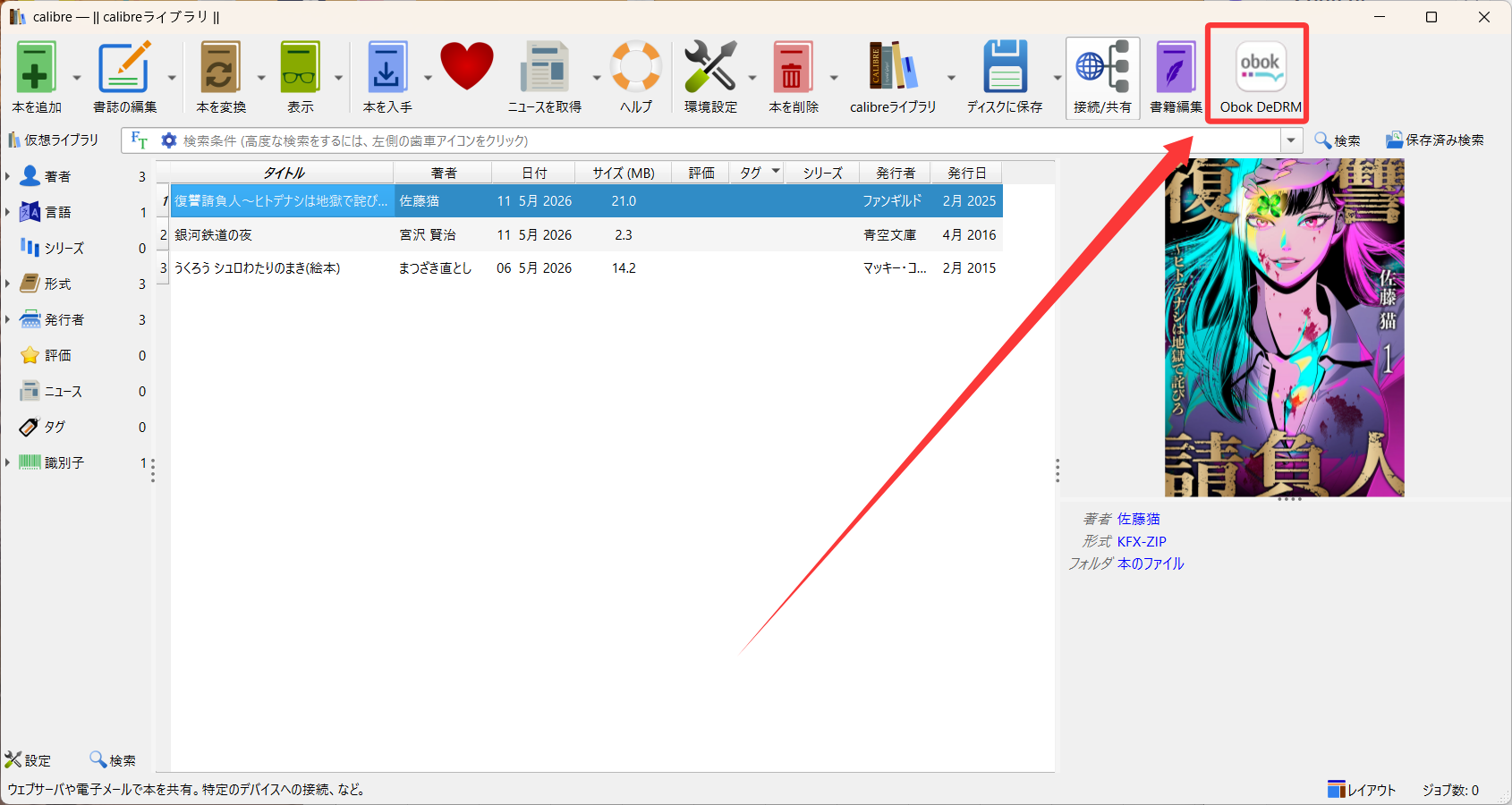Click the book cover thumbnail
The image size is (1512, 805).
pyautogui.click(x=1284, y=327)
